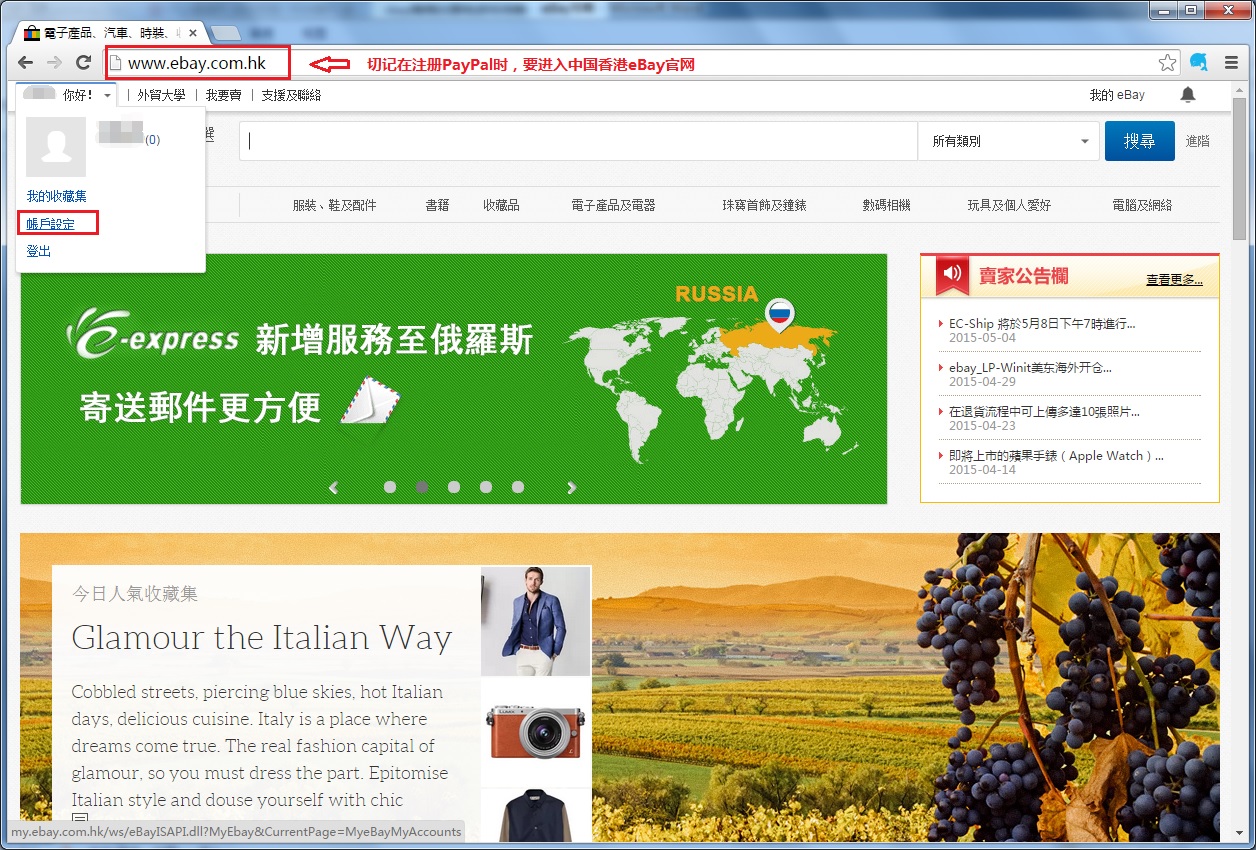Click the e-express Russia service banner
The image size is (1256, 850).
click(453, 379)
